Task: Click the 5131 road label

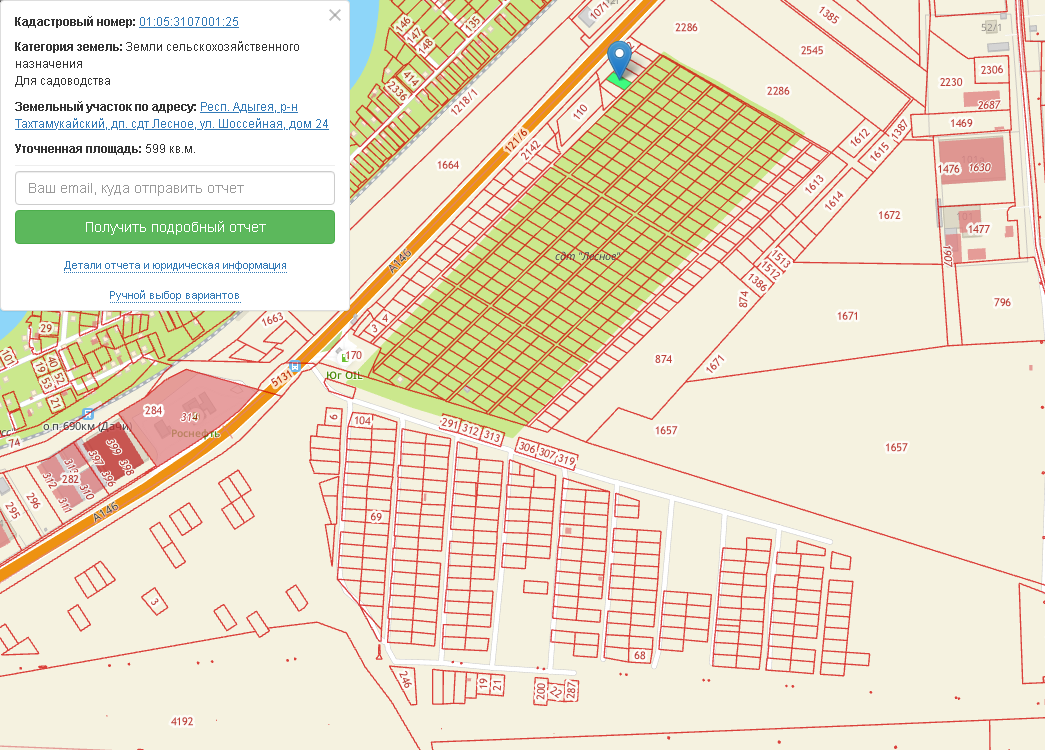Action: tap(281, 379)
